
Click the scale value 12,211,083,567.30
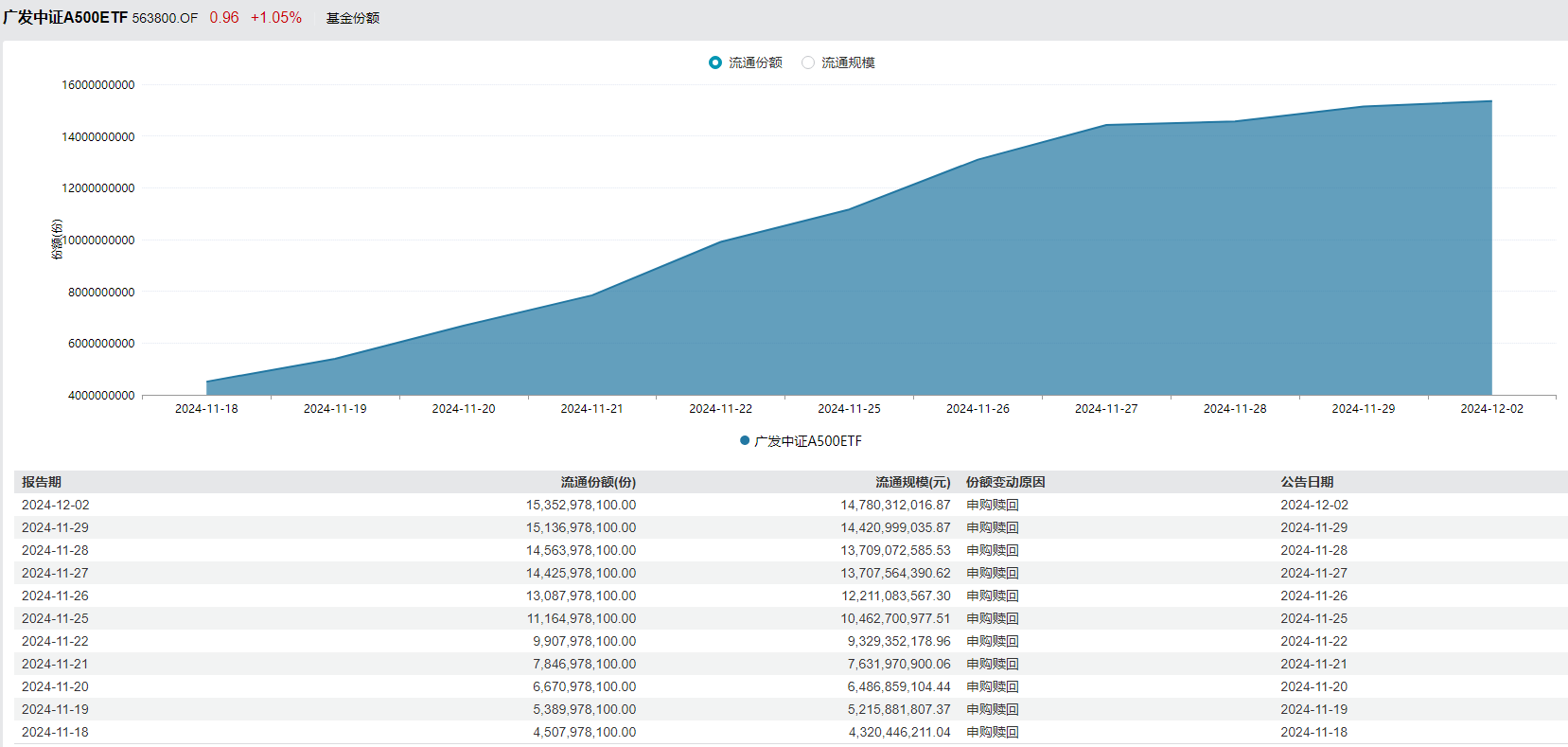pos(896,596)
